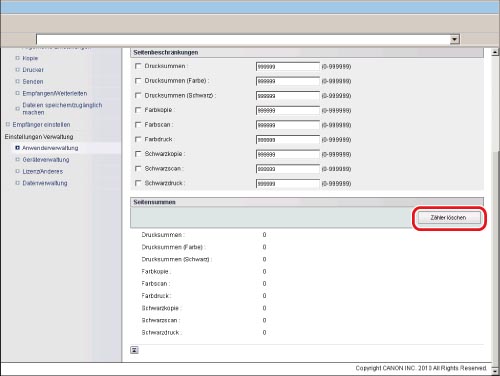
Task: Click the Farbdruck limit input
Action: [288, 140]
